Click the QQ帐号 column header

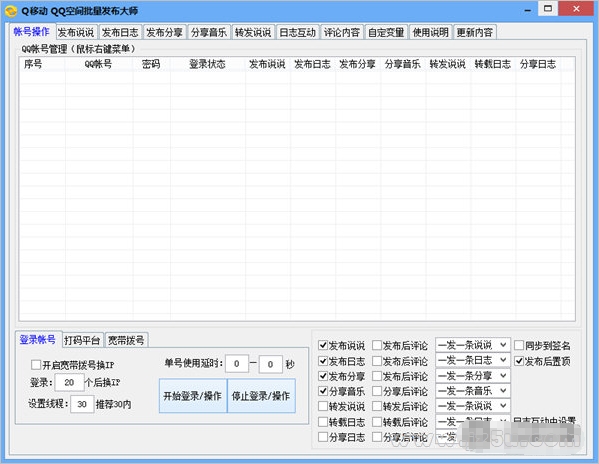coord(99,64)
